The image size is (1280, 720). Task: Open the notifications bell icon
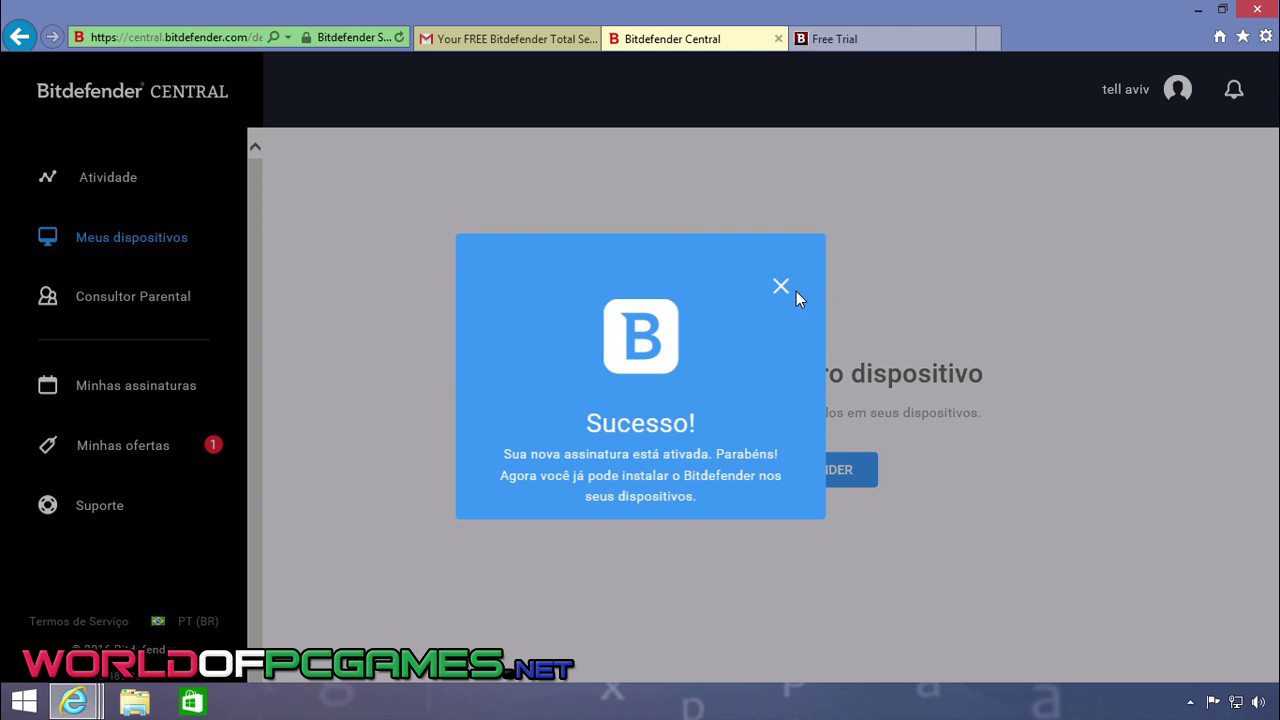pyautogui.click(x=1234, y=89)
